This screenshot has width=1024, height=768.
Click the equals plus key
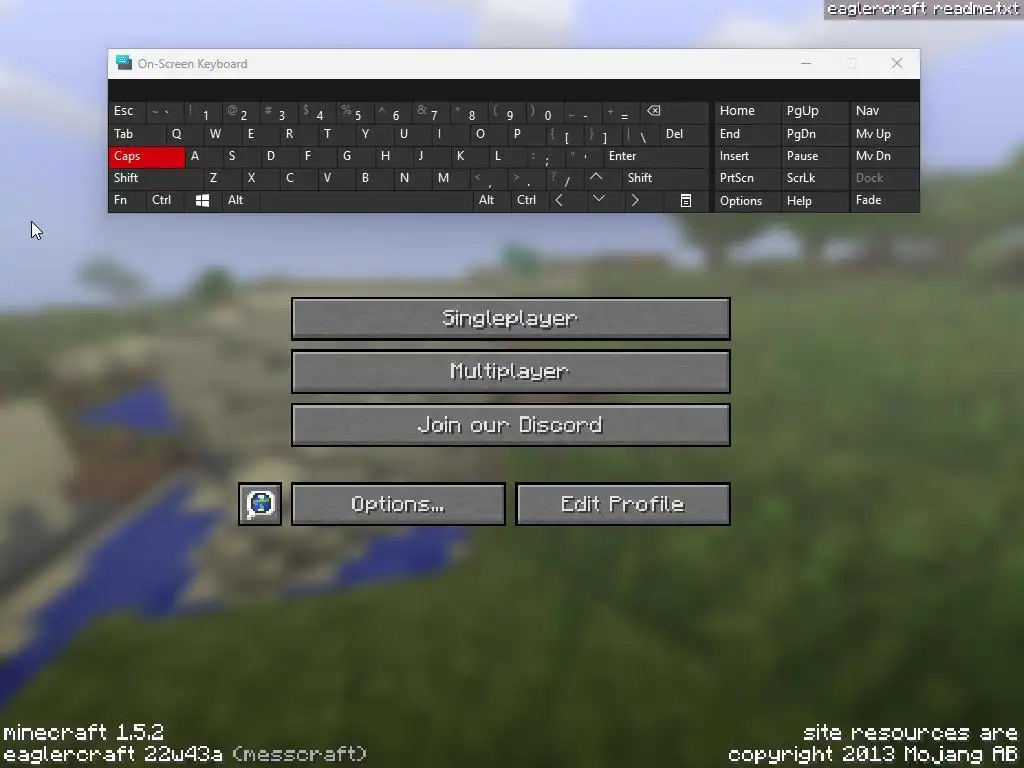(621, 111)
